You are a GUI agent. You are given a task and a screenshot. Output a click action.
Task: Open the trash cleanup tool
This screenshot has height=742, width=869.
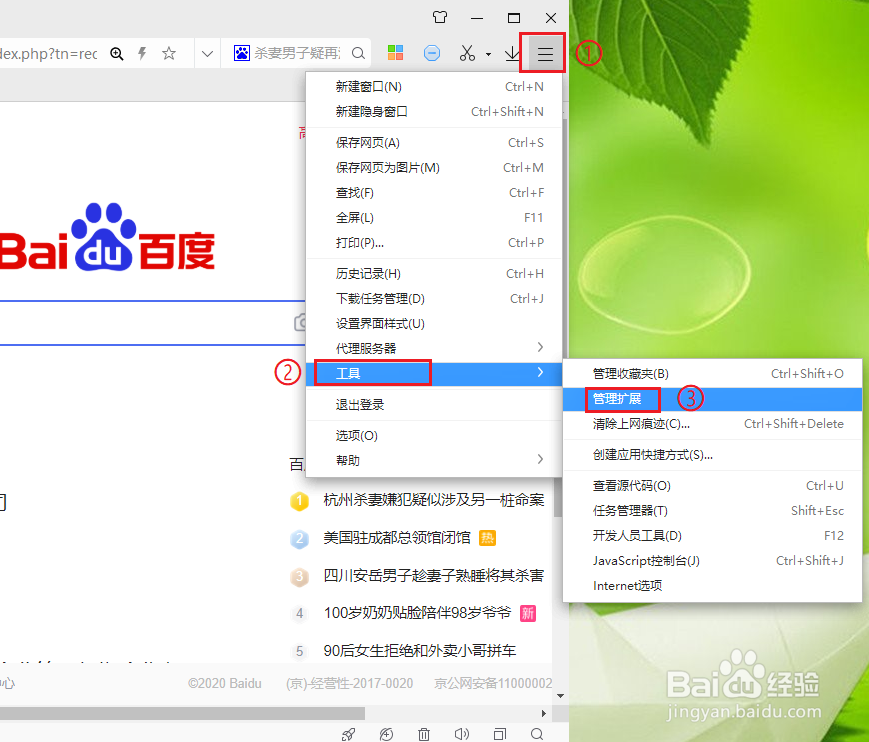pos(424,733)
